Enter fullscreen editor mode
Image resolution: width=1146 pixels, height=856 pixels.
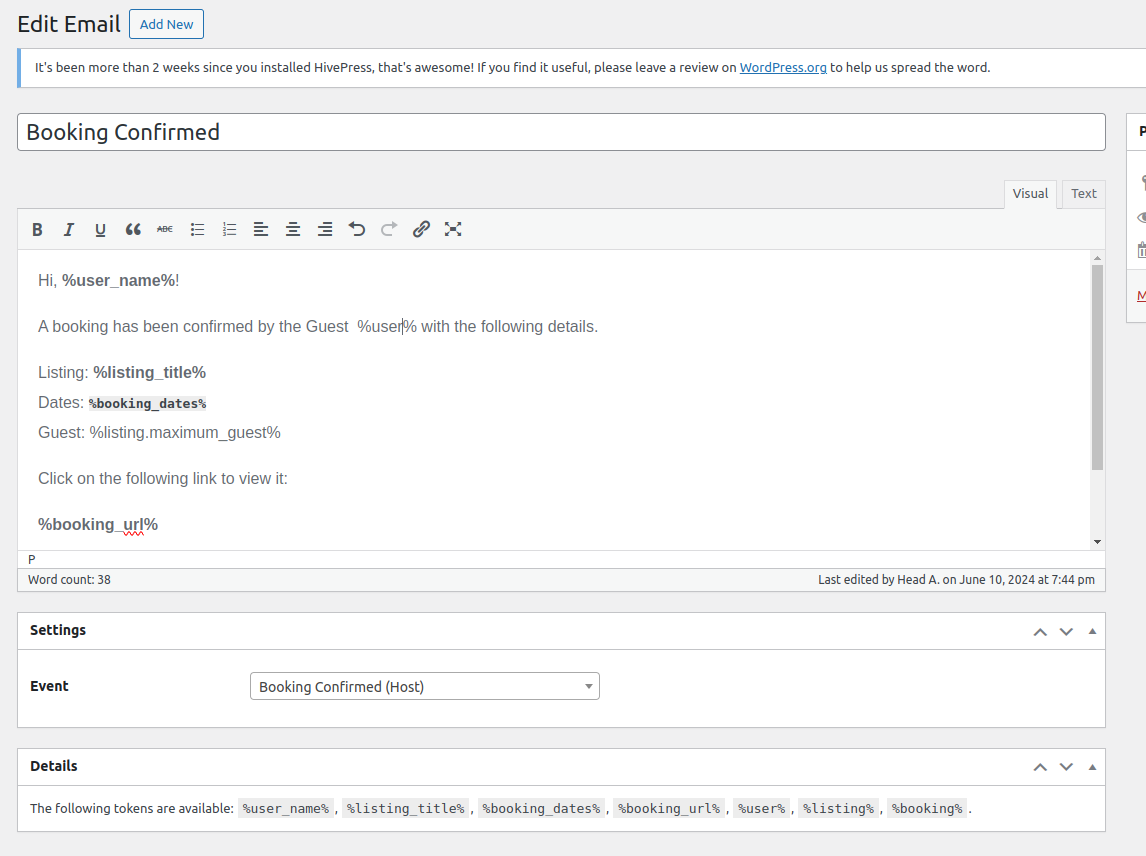[x=453, y=230]
